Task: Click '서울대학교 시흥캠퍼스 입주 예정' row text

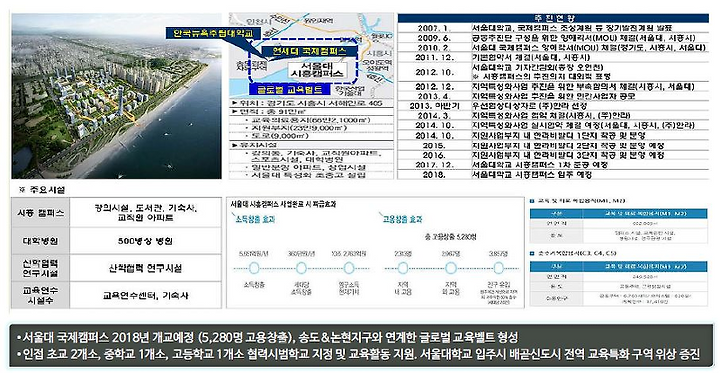Action: click(x=532, y=175)
